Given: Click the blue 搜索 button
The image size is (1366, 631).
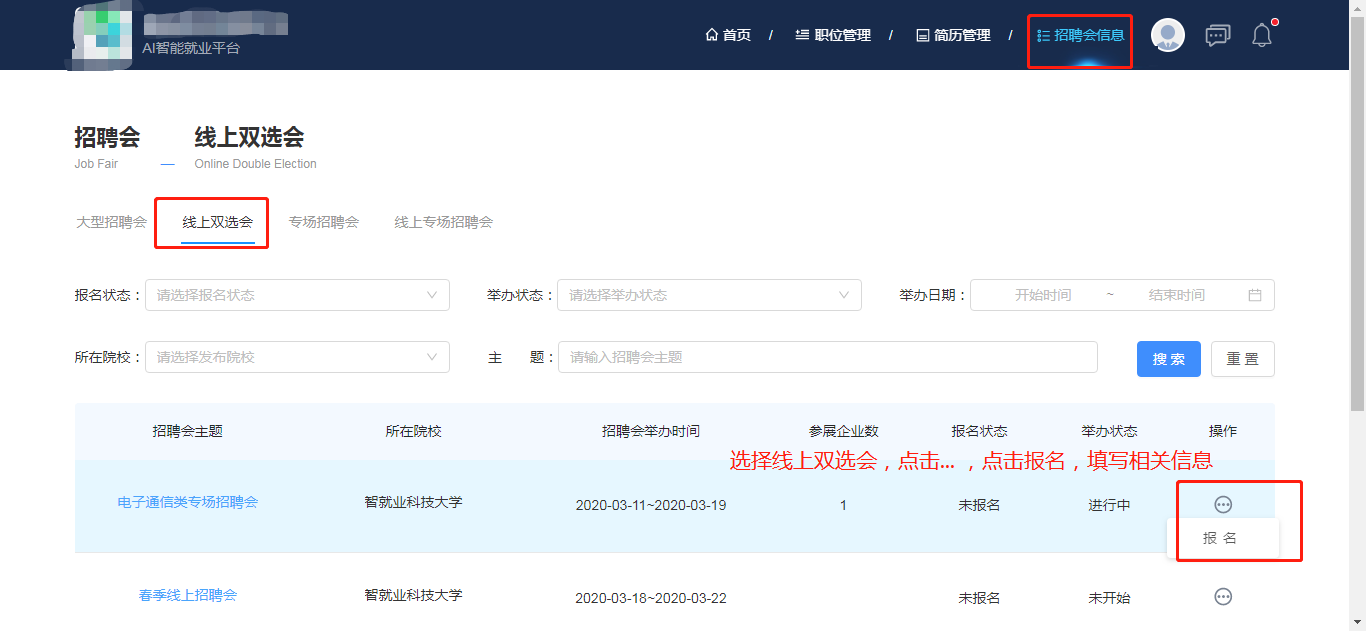Looking at the screenshot, I should pyautogui.click(x=1168, y=359).
